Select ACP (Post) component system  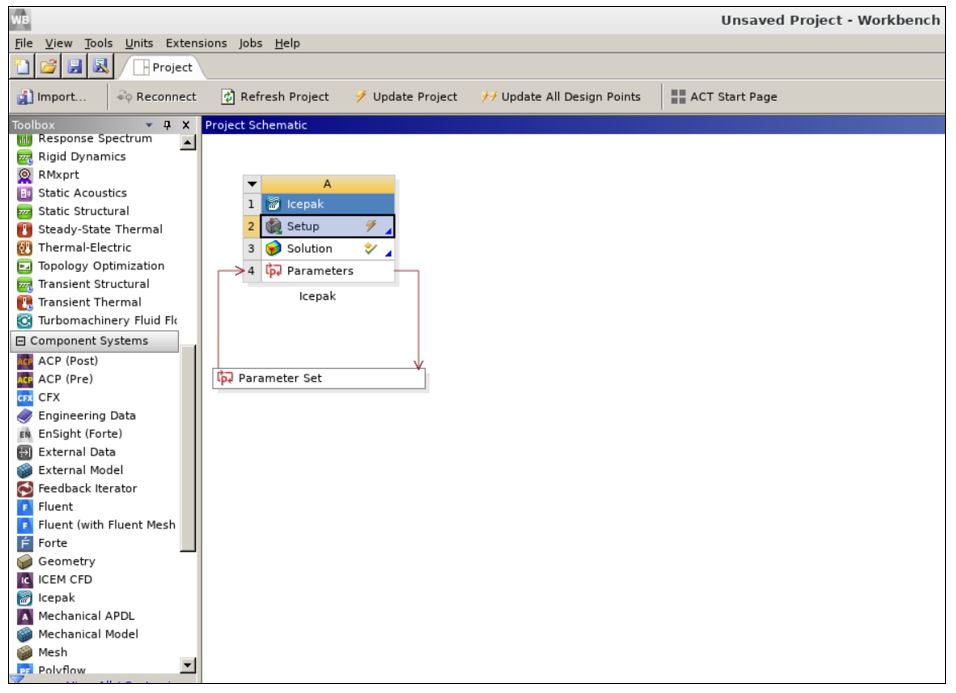(68, 361)
